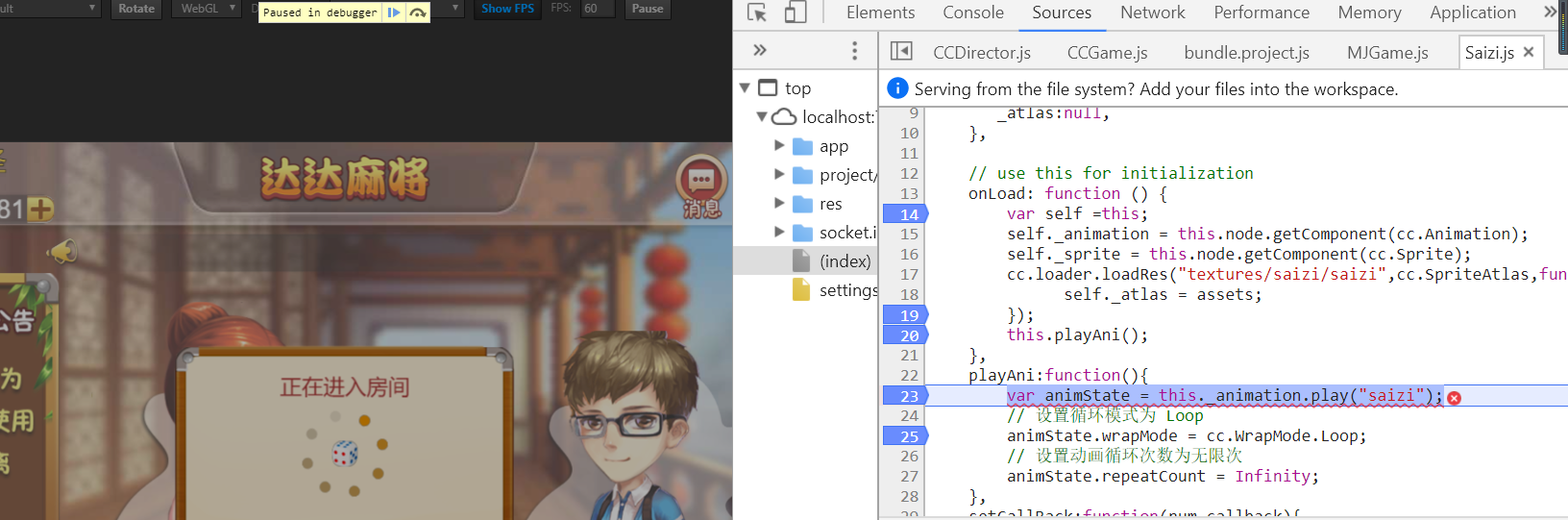Click the red error marker on line 23
The width and height of the screenshot is (1568, 520).
[1455, 398]
